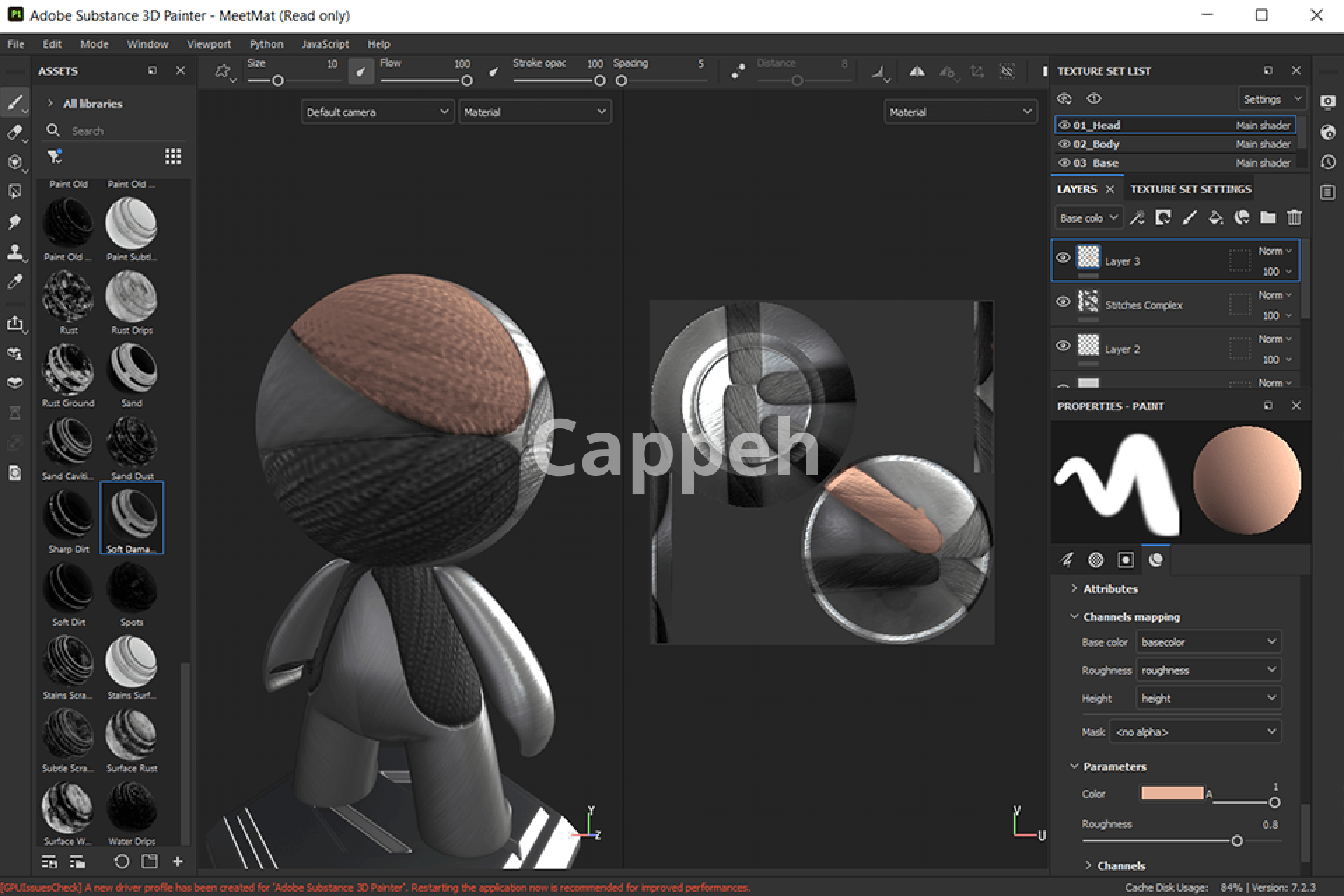This screenshot has width=1344, height=896.
Task: Select the Material picker eyedropper tool
Action: pos(15,282)
